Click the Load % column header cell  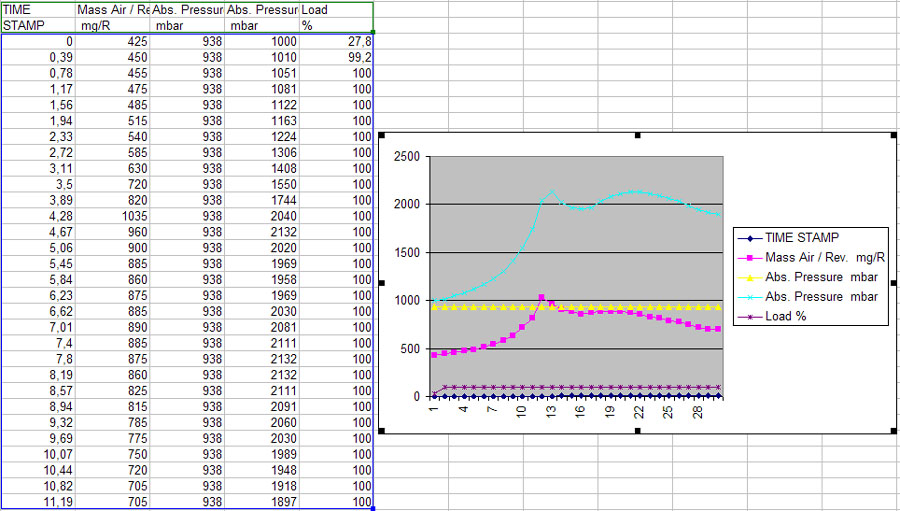coord(337,17)
